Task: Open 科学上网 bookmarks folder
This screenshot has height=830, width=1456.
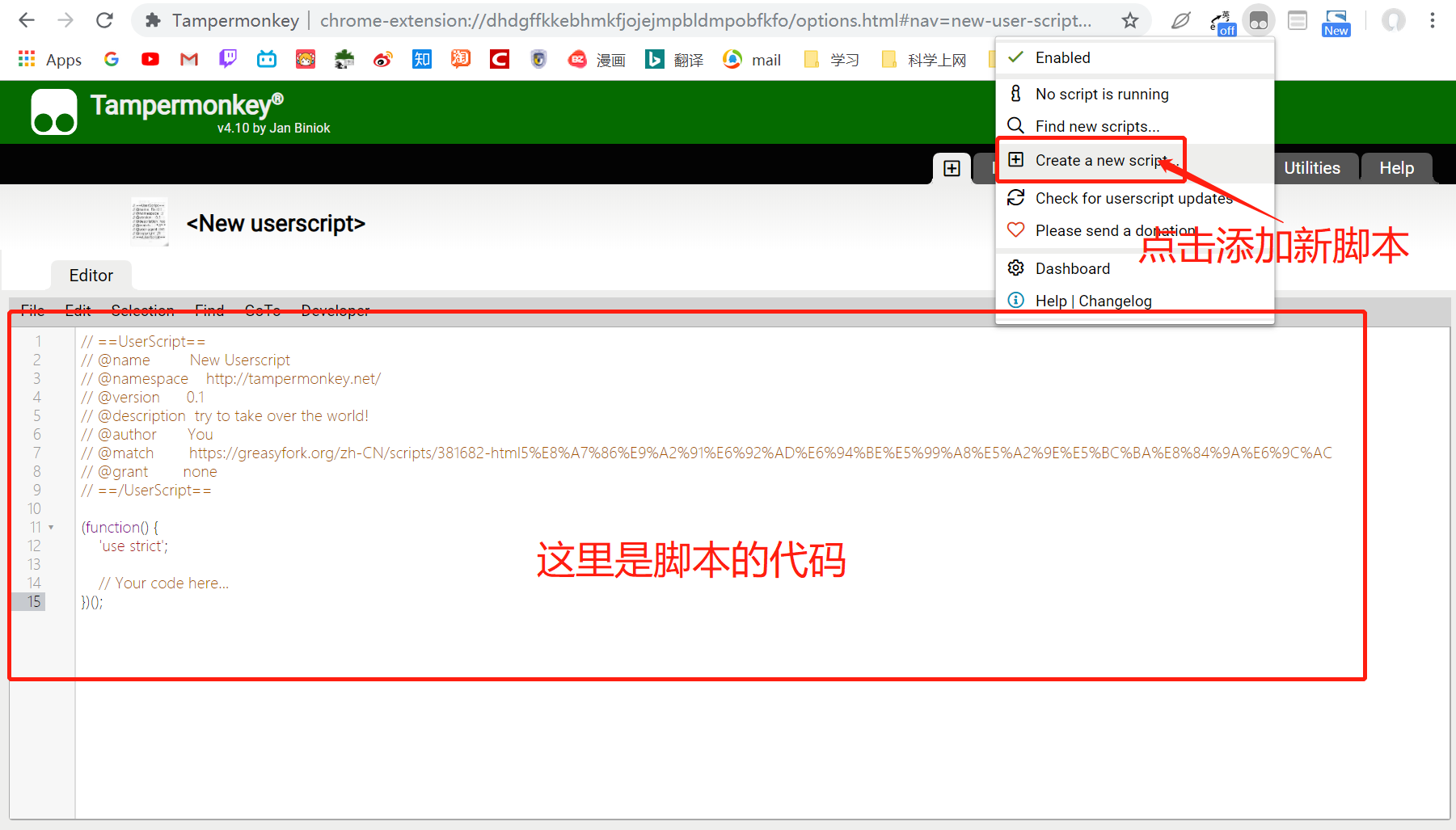Action: click(x=924, y=59)
